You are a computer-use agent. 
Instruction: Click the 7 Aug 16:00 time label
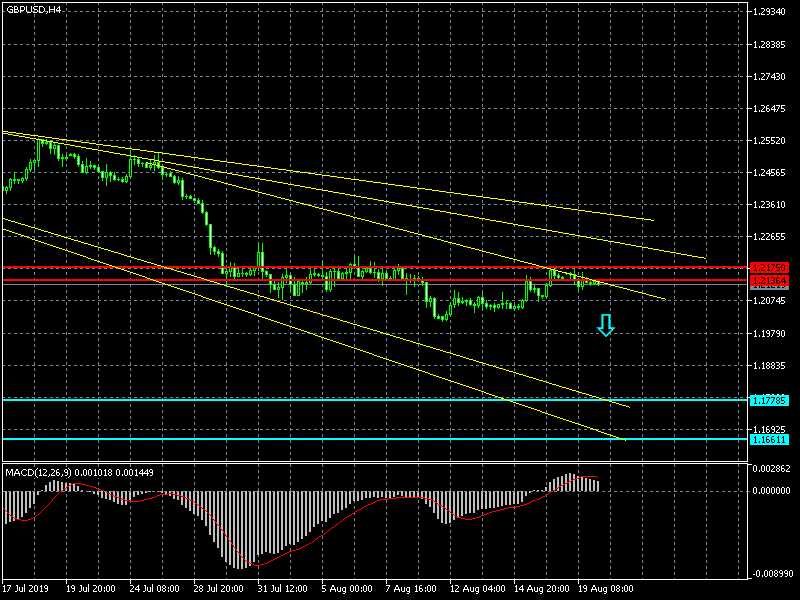click(411, 589)
